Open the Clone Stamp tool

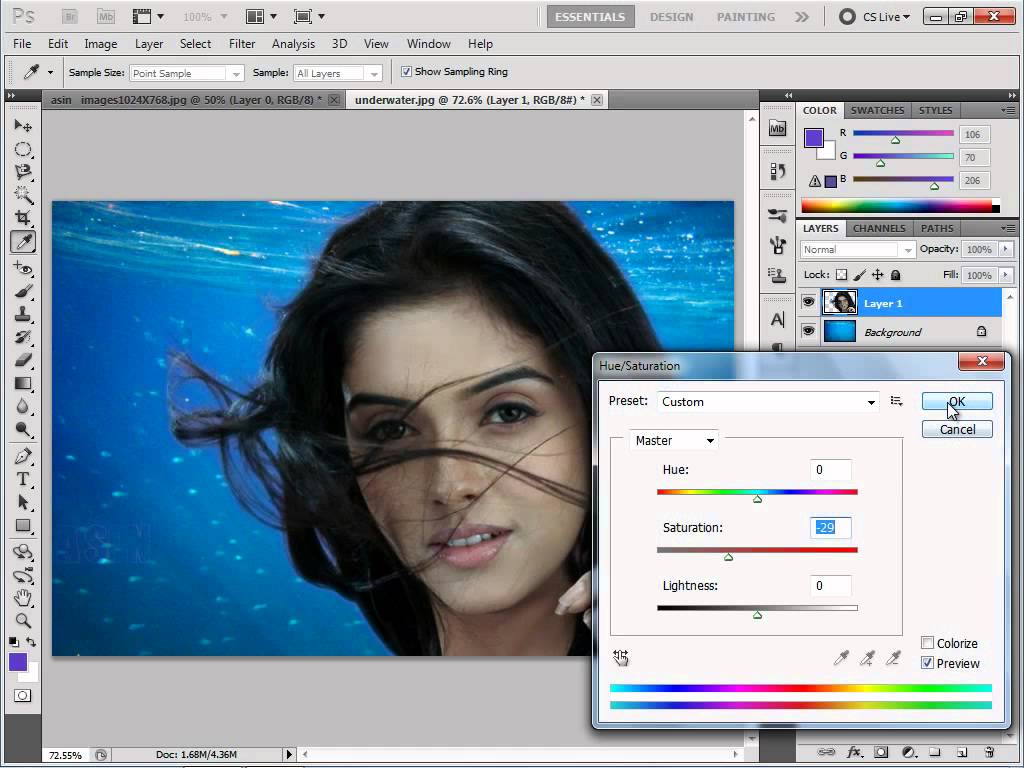pyautogui.click(x=23, y=312)
